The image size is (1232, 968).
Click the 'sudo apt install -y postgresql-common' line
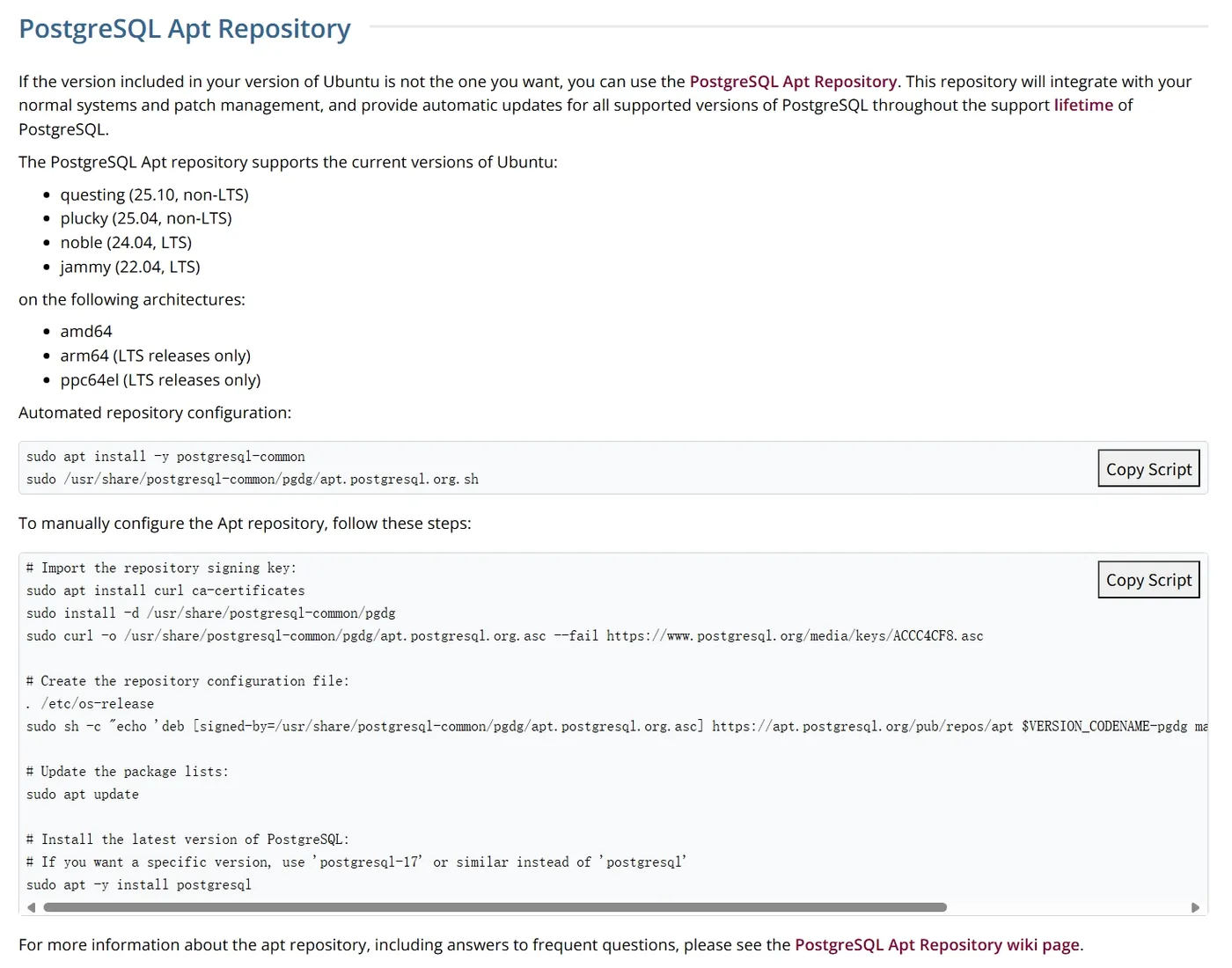(x=165, y=457)
